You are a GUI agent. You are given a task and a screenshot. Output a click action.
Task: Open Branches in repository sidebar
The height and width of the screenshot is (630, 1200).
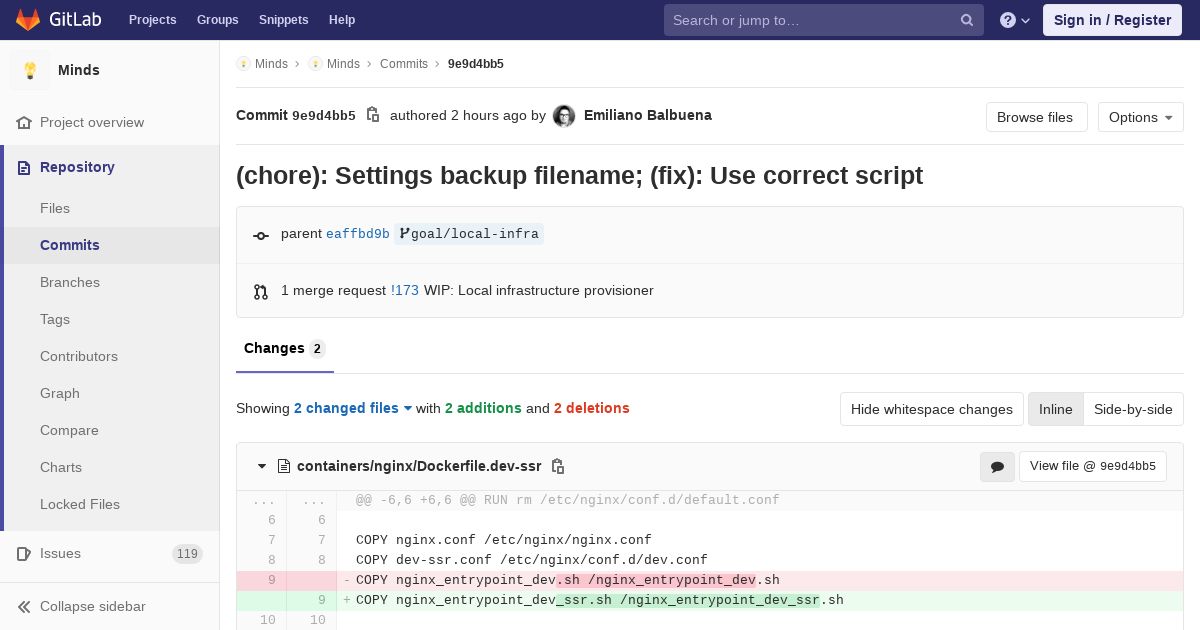click(x=70, y=282)
